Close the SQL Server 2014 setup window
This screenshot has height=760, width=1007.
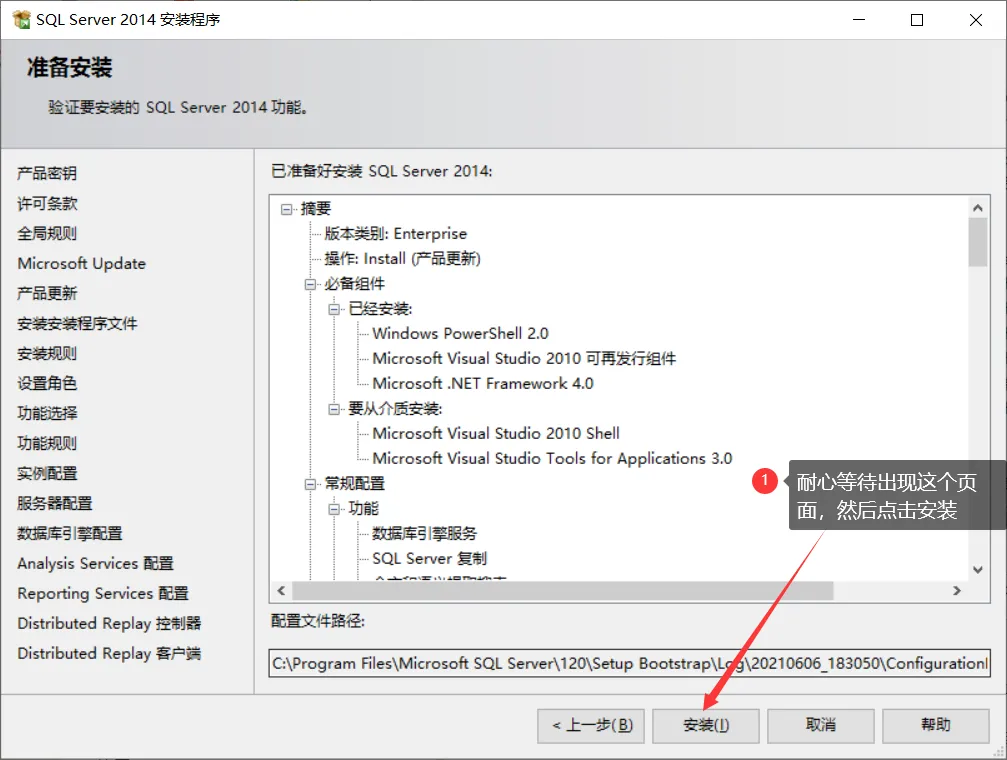(x=976, y=20)
